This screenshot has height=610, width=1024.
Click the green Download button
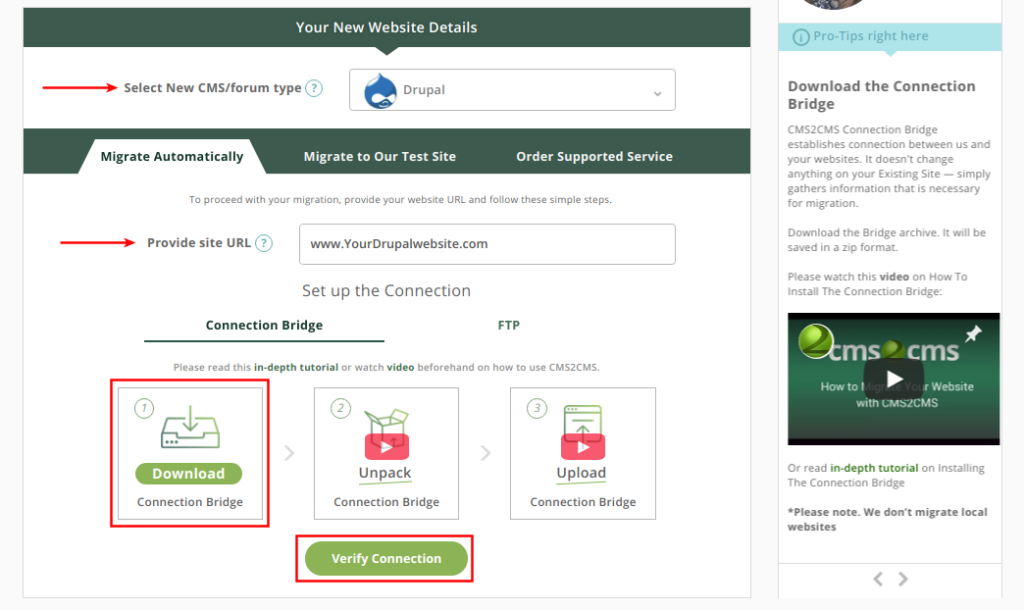coord(189,474)
